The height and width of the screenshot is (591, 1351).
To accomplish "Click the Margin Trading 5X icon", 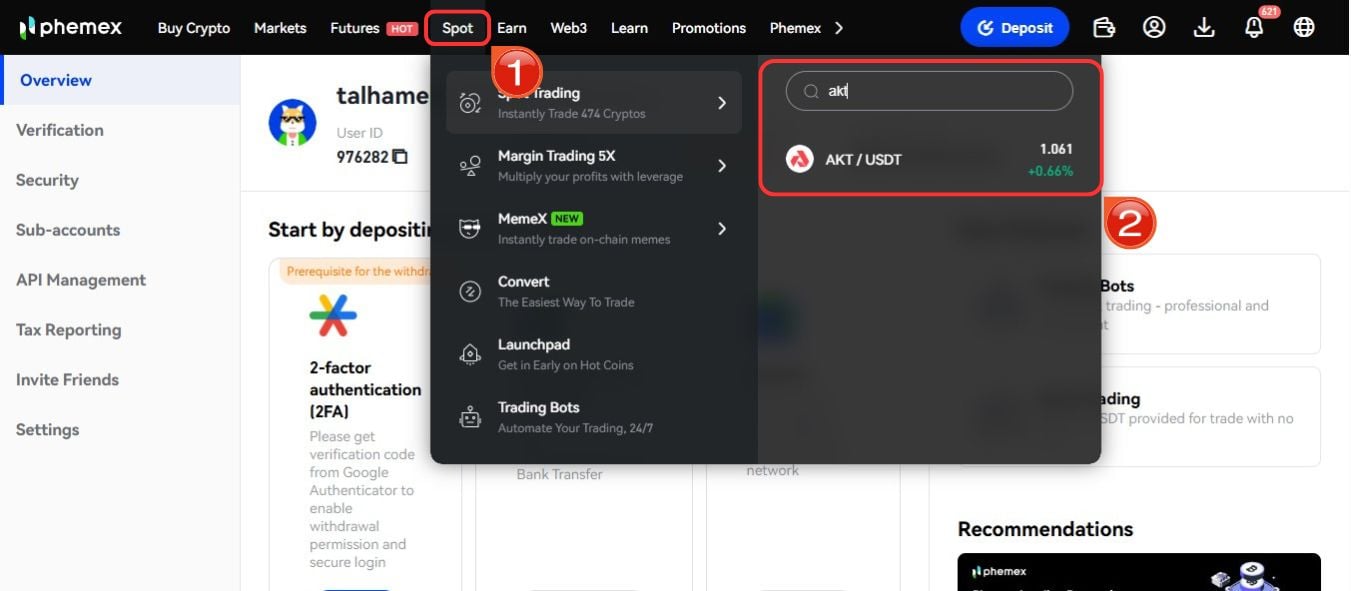I will tap(470, 166).
